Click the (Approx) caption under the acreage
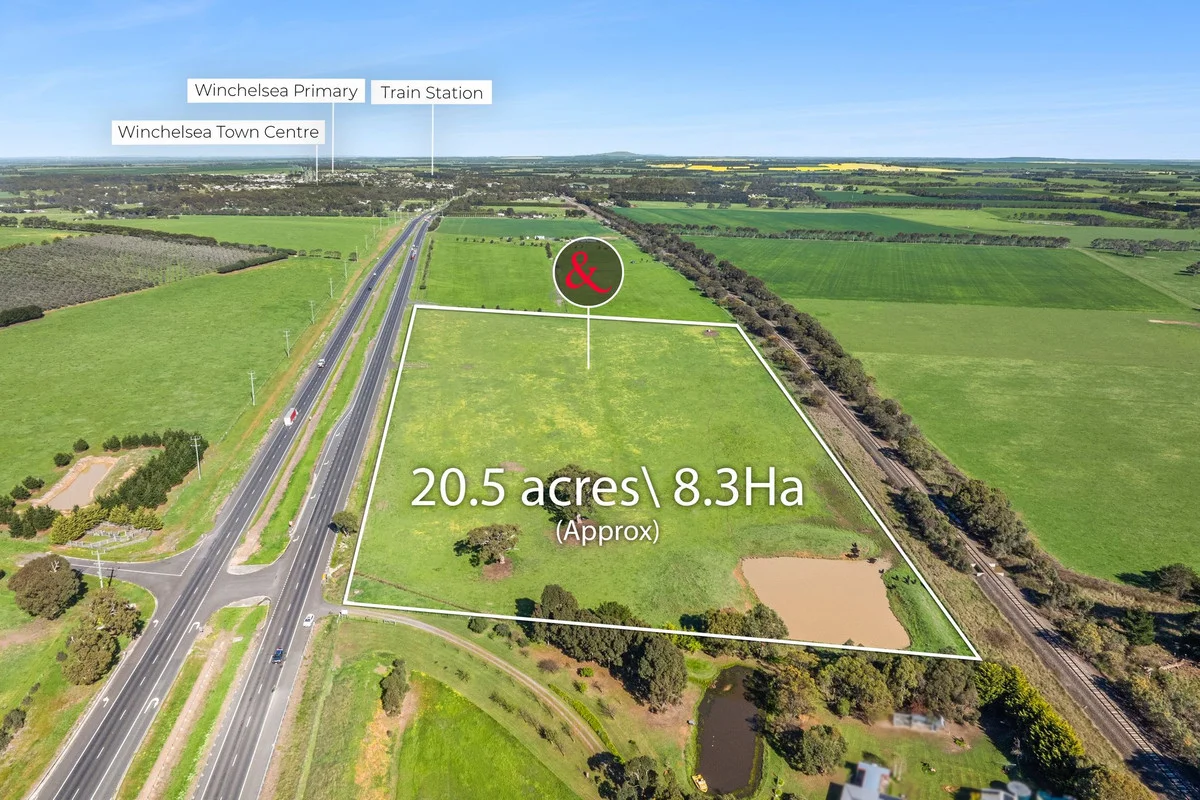Image resolution: width=1200 pixels, height=800 pixels. pos(608,534)
